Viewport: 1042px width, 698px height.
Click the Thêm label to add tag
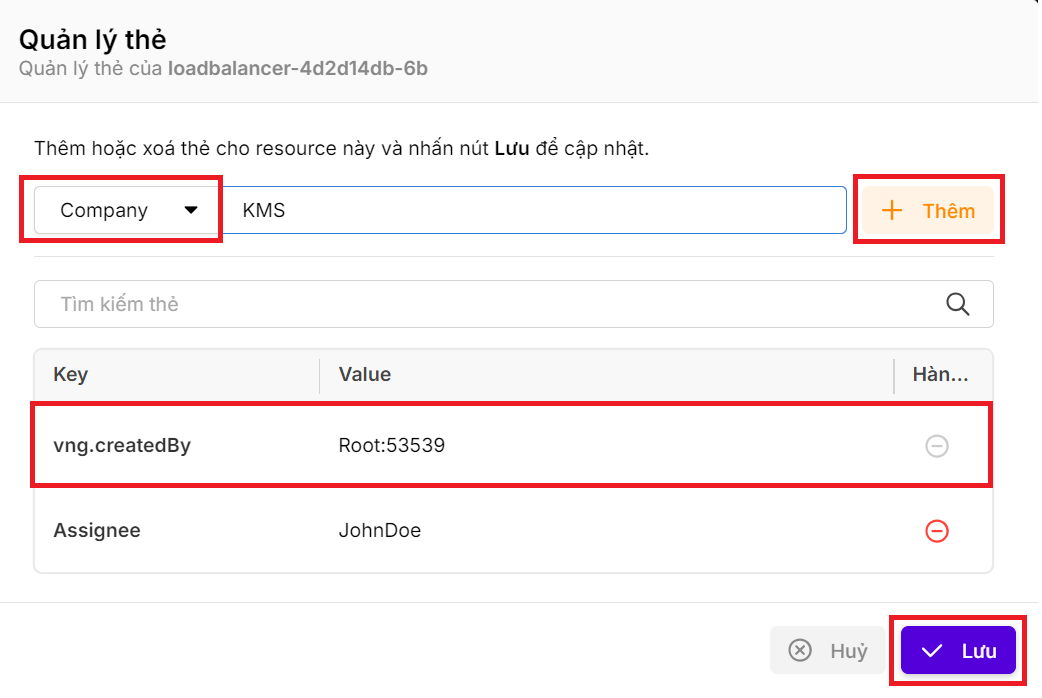click(x=948, y=211)
